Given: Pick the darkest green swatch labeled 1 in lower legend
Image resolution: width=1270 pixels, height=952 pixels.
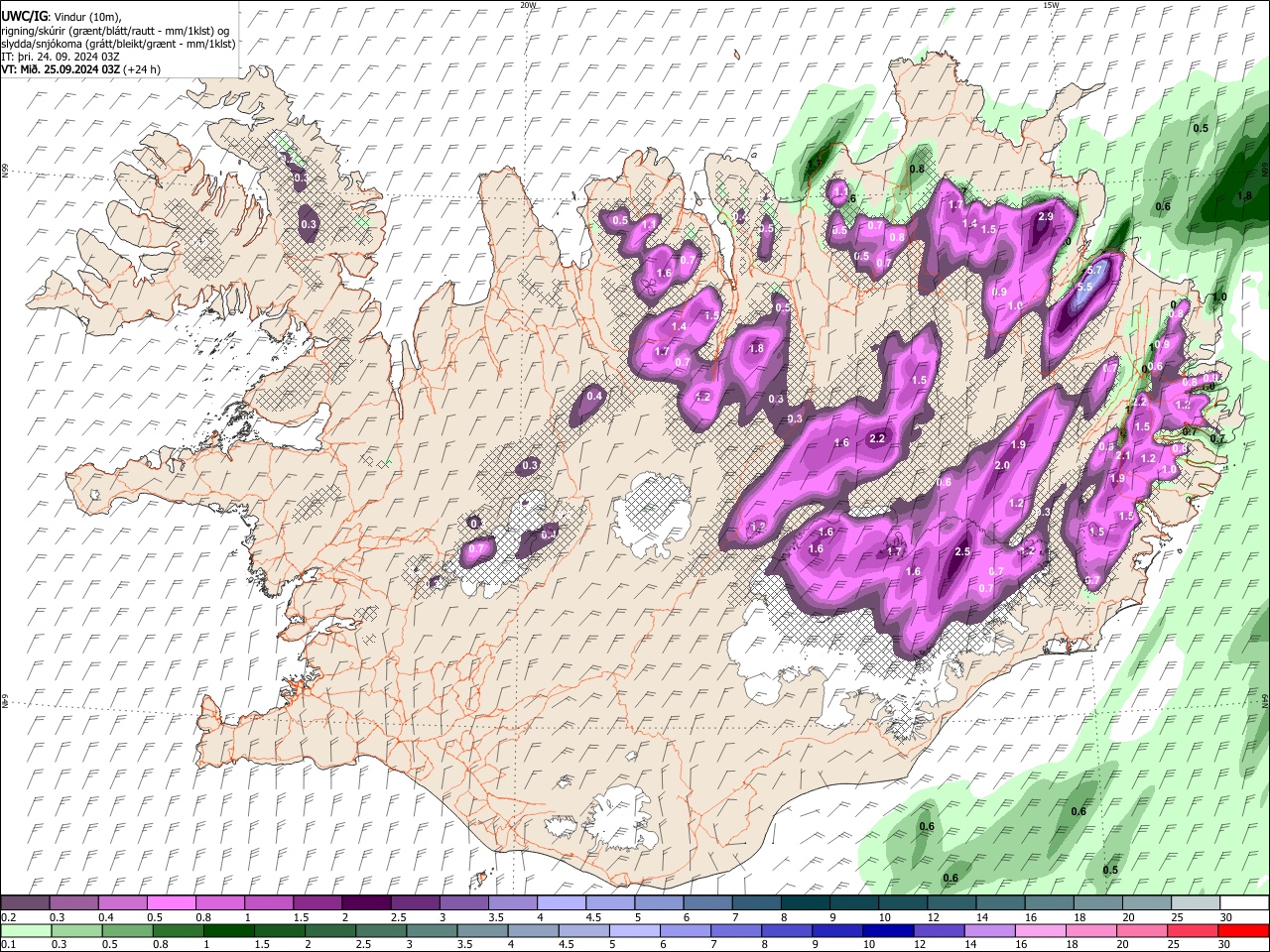Looking at the screenshot, I should tap(228, 931).
